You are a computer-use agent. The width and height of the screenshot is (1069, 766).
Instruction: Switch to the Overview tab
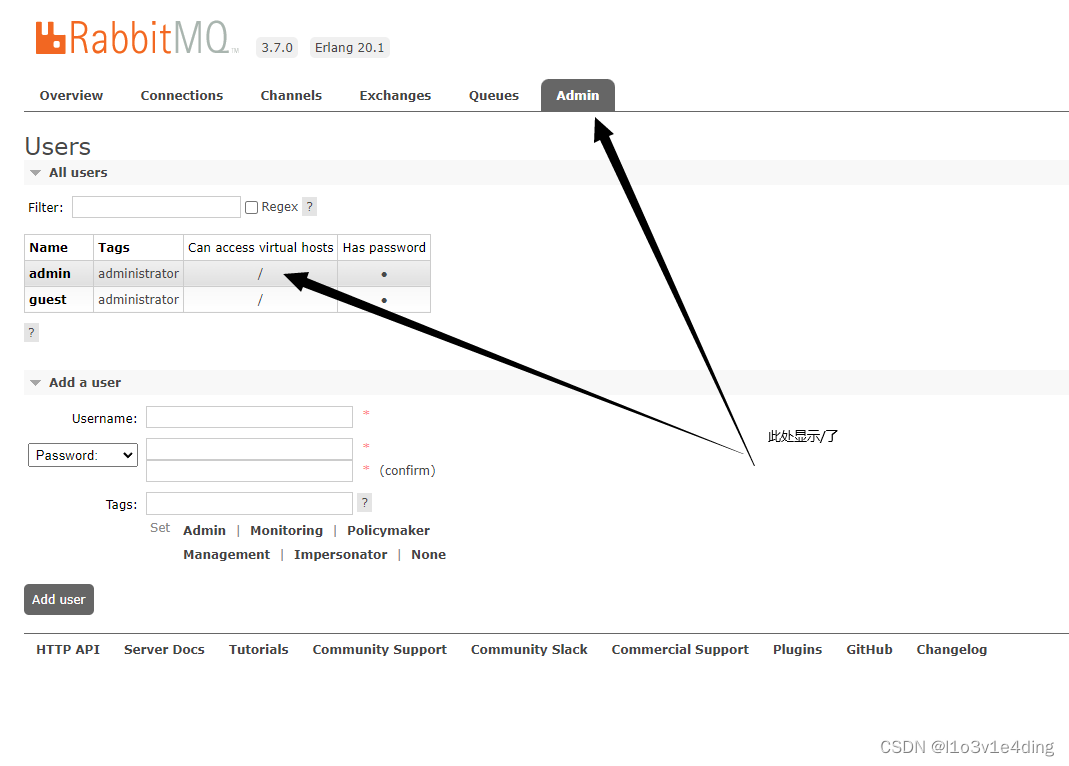click(72, 95)
